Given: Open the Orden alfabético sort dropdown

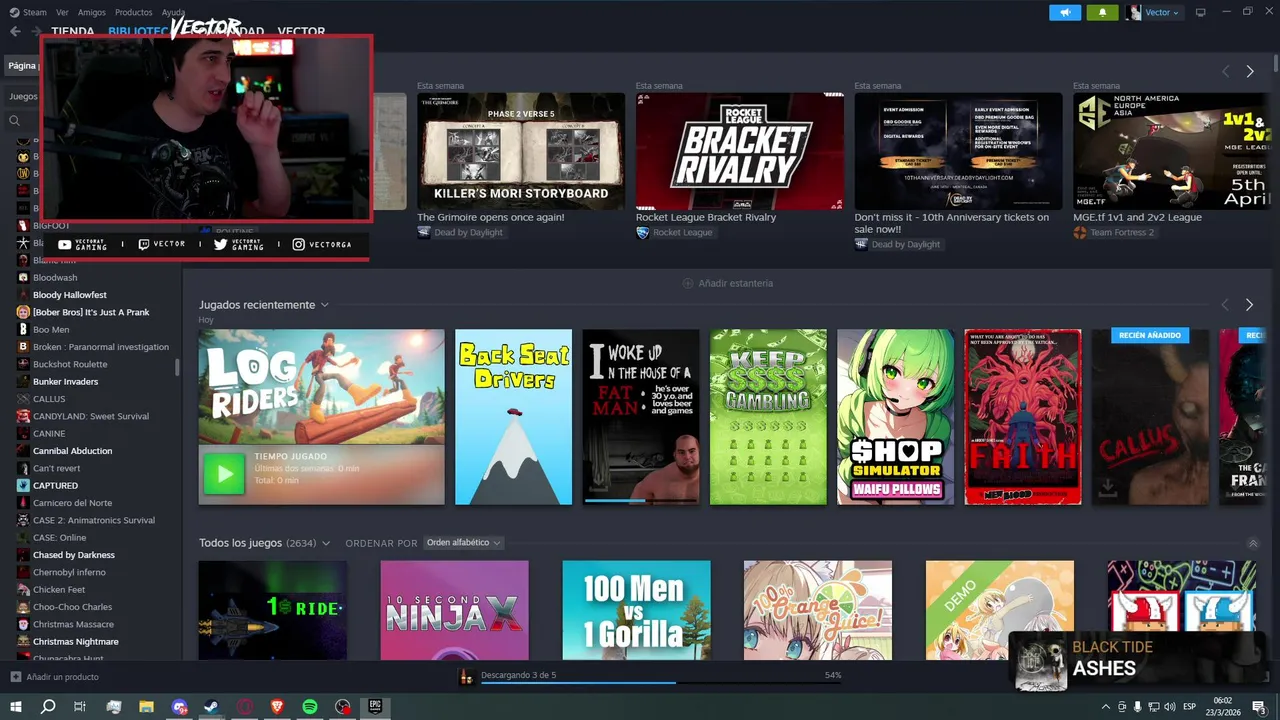Looking at the screenshot, I should [463, 543].
